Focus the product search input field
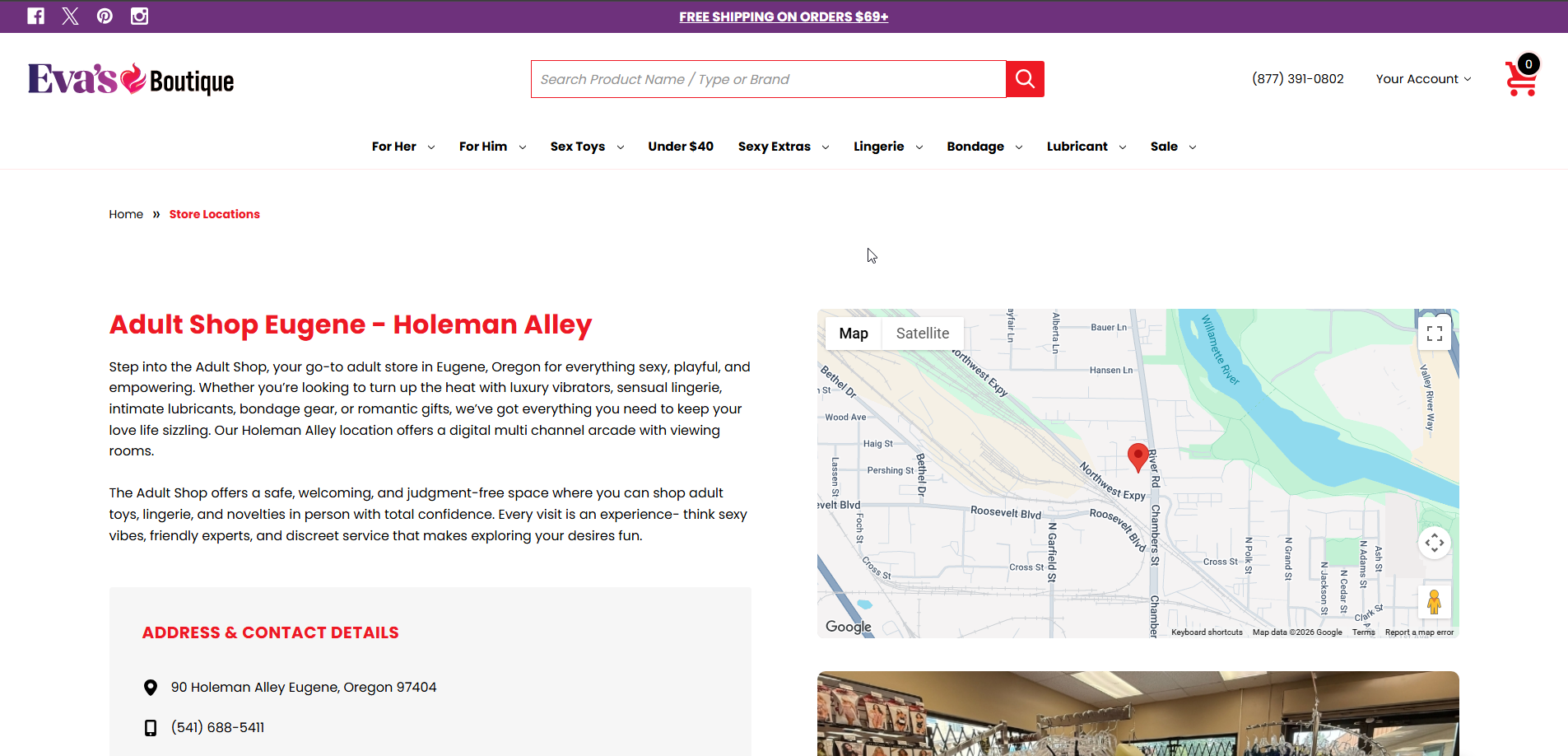Screen dimensions: 1568x756 [x=769, y=79]
